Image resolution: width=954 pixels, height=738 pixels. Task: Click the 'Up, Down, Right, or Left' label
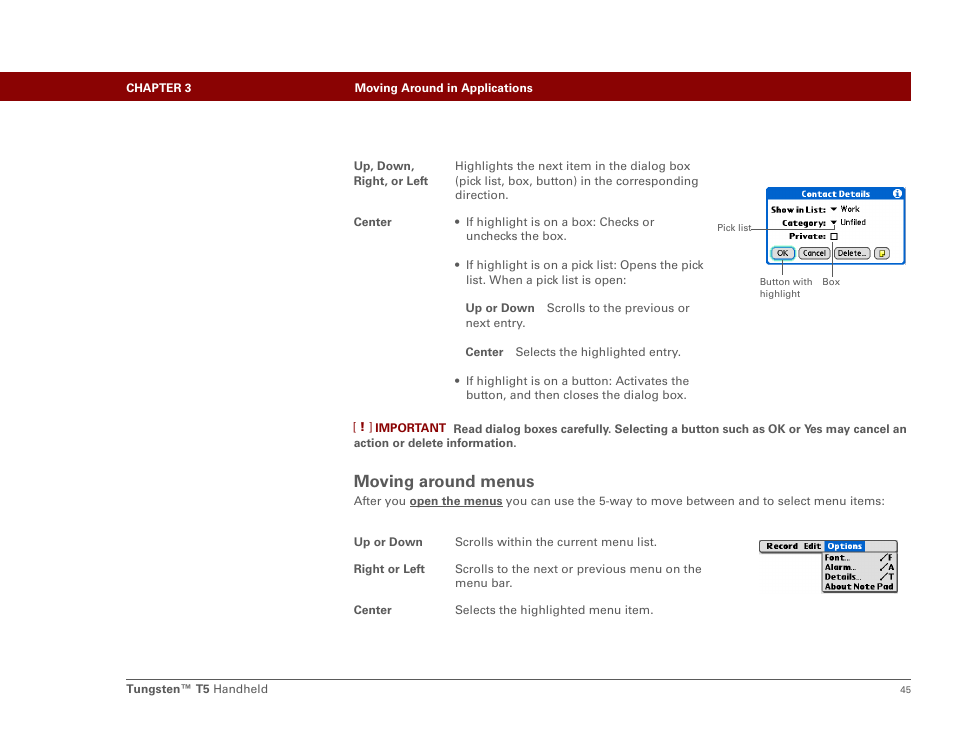pyautogui.click(x=391, y=173)
